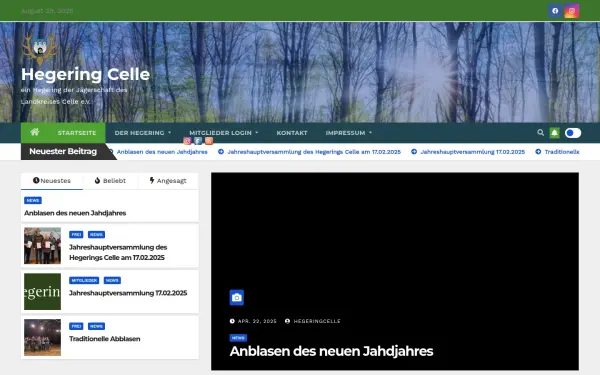Expand the Mitglieder Login dropdown arrow
Image resolution: width=600 pixels, height=375 pixels.
click(257, 133)
